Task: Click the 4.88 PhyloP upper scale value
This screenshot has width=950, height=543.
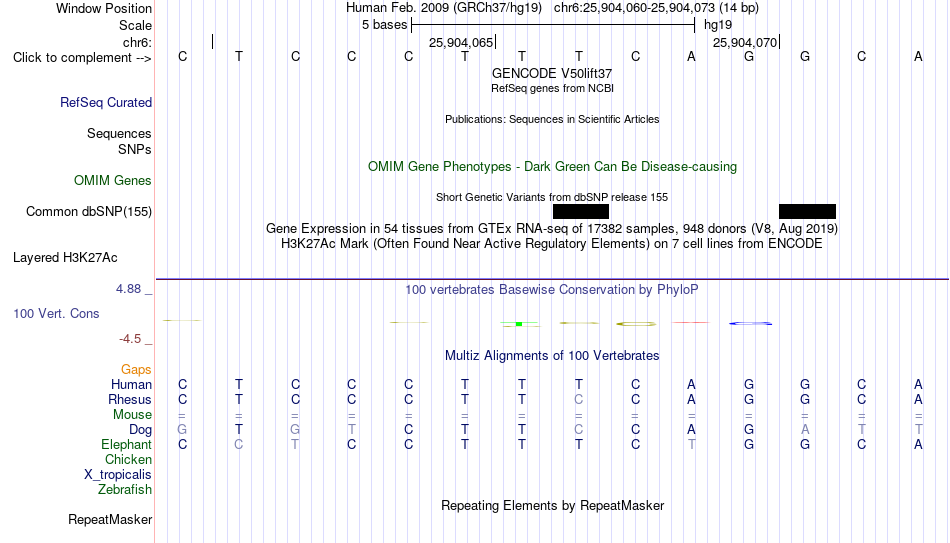Action: click(129, 289)
